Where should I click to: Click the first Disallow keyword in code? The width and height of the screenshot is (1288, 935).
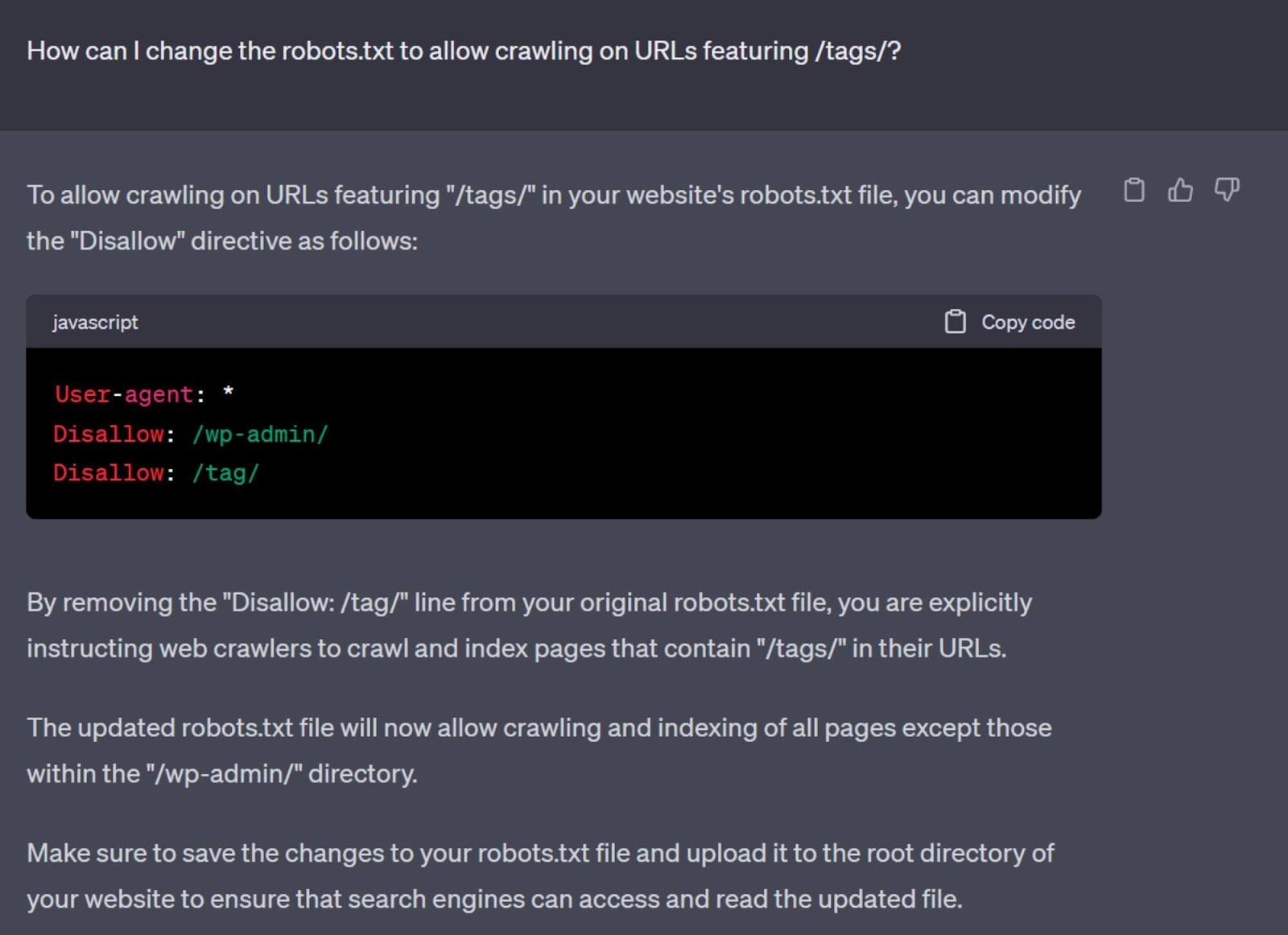[x=109, y=434]
